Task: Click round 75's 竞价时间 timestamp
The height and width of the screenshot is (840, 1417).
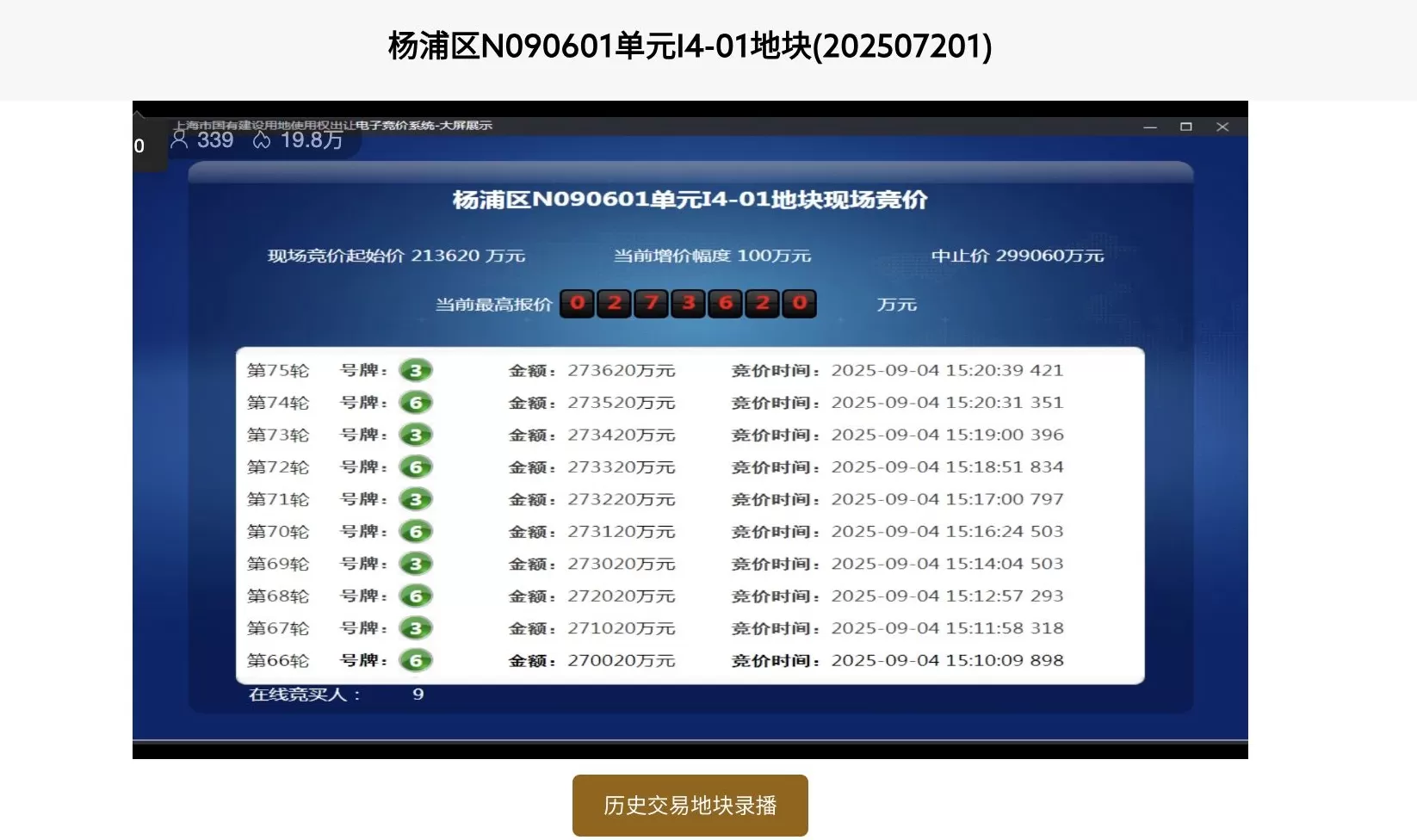Action: click(947, 370)
